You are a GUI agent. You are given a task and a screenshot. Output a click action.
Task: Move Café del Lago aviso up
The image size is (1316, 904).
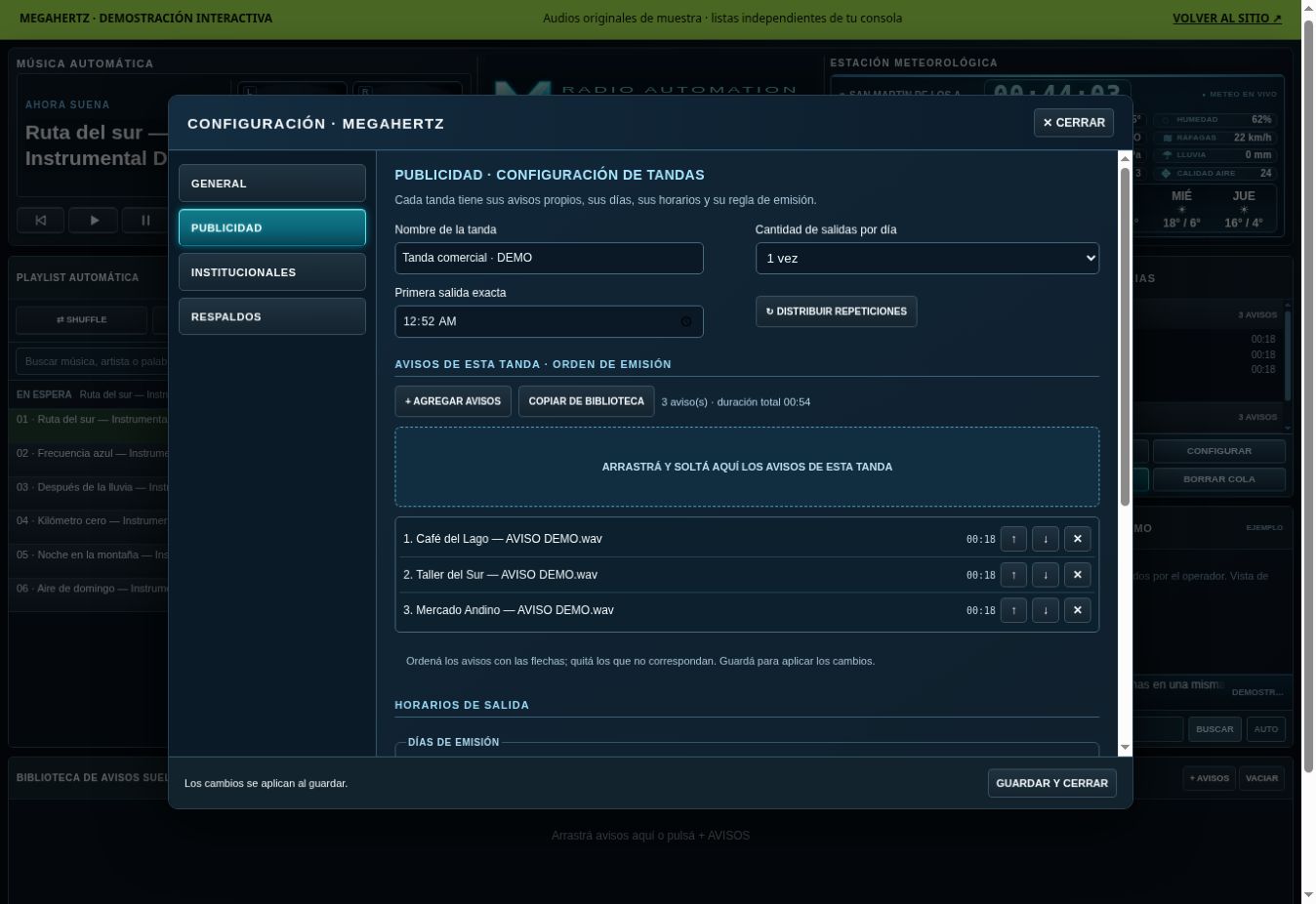(1013, 539)
